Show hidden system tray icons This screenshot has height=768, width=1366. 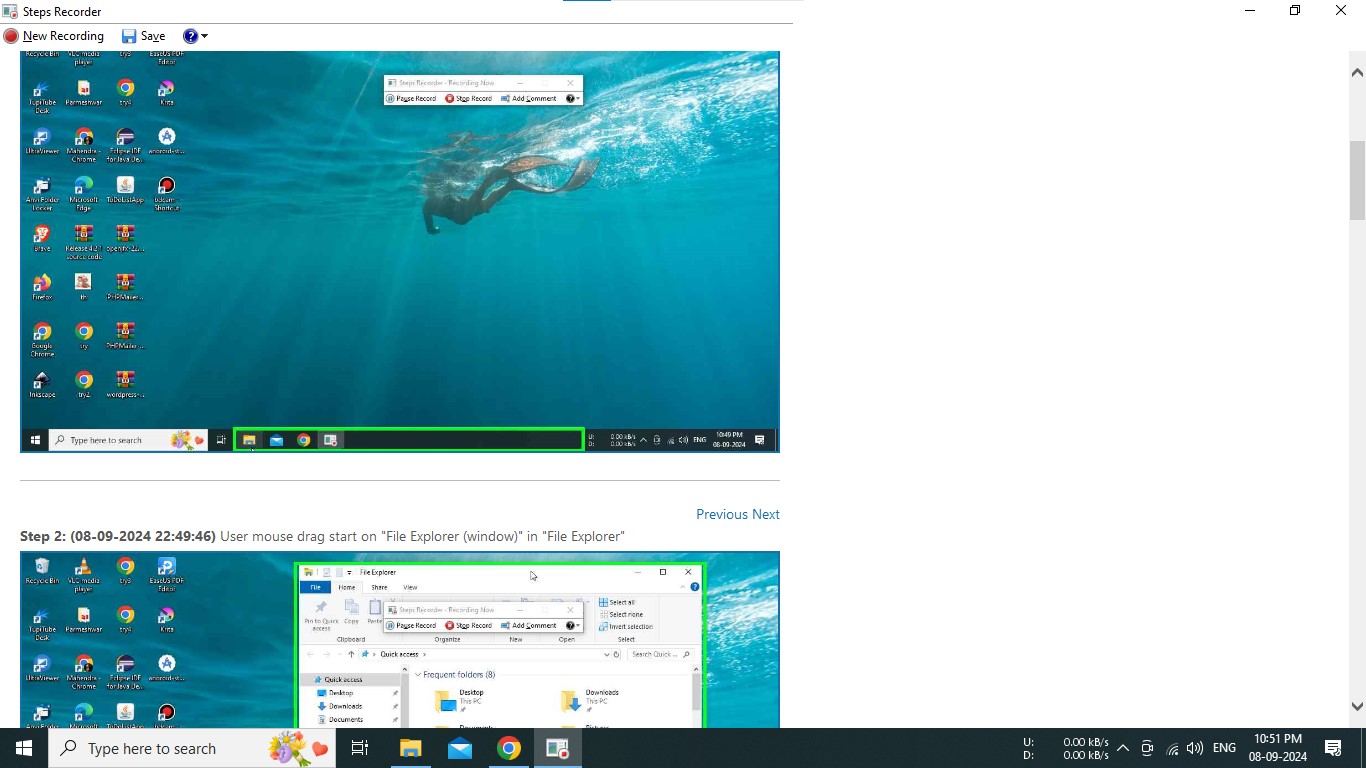coord(1123,748)
